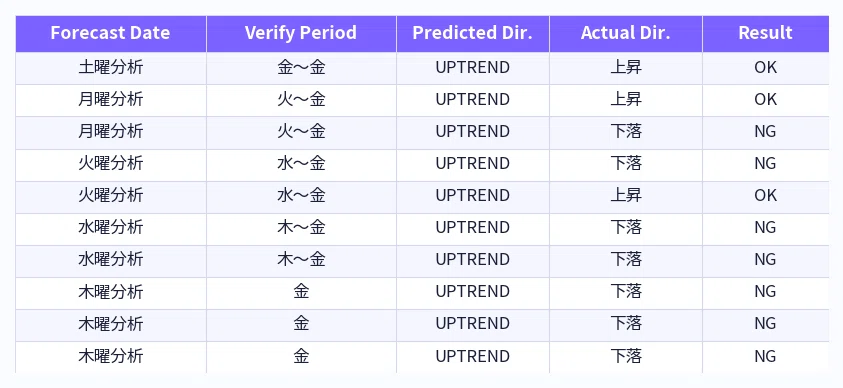
Task: Click UPTREND in the 土曜分析 row
Action: (473, 68)
